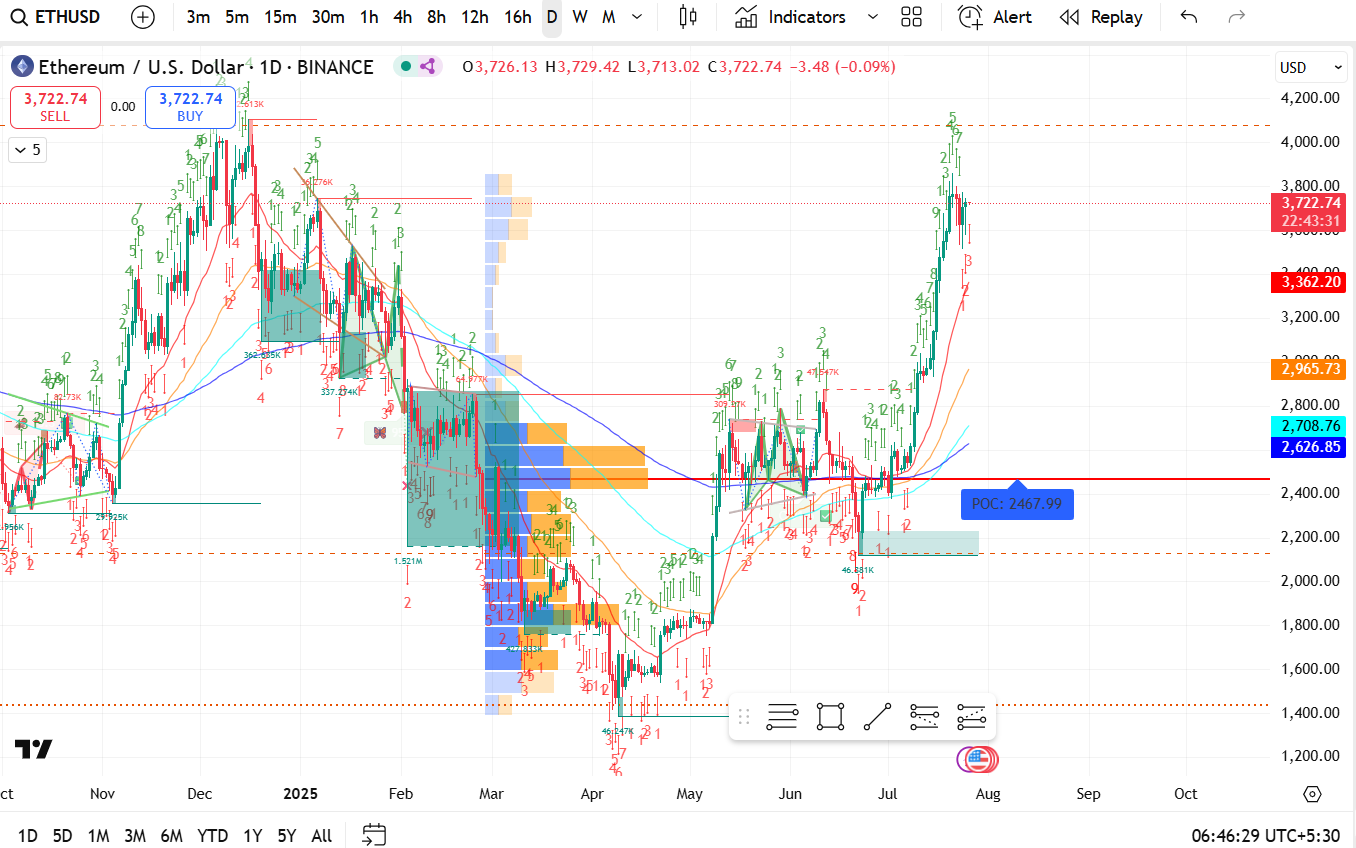Select the Fib retracement tool

925,716
